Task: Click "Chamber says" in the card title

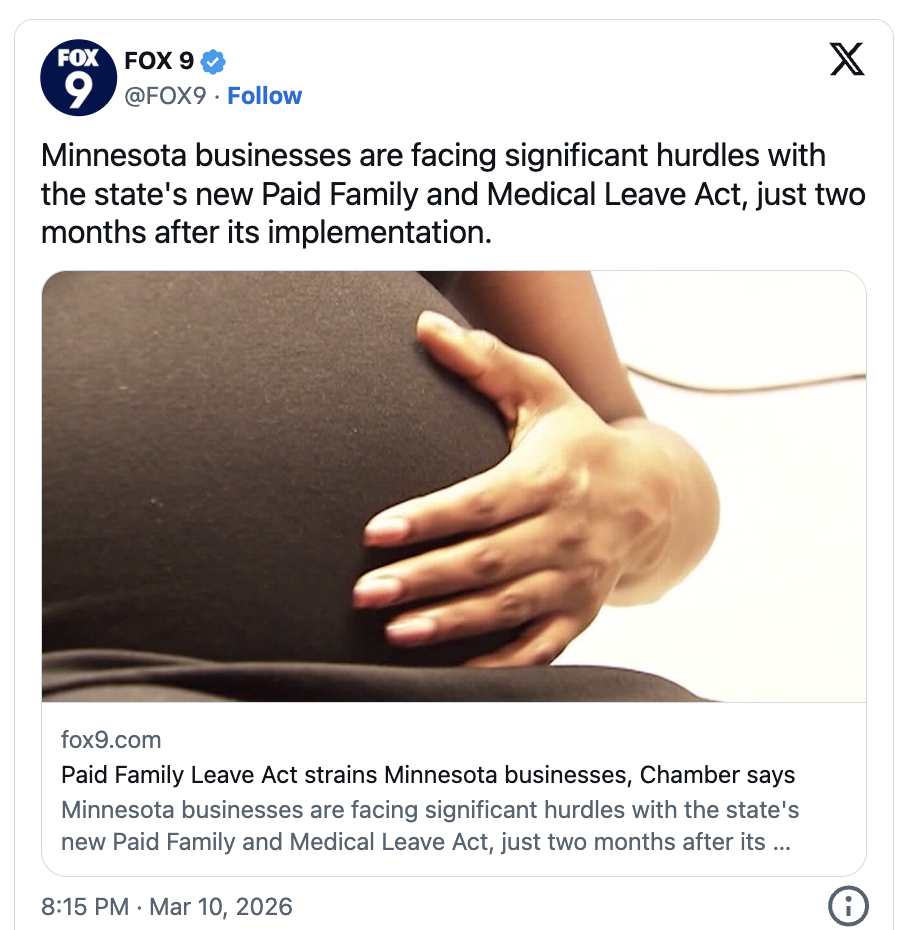Action: coord(717,775)
